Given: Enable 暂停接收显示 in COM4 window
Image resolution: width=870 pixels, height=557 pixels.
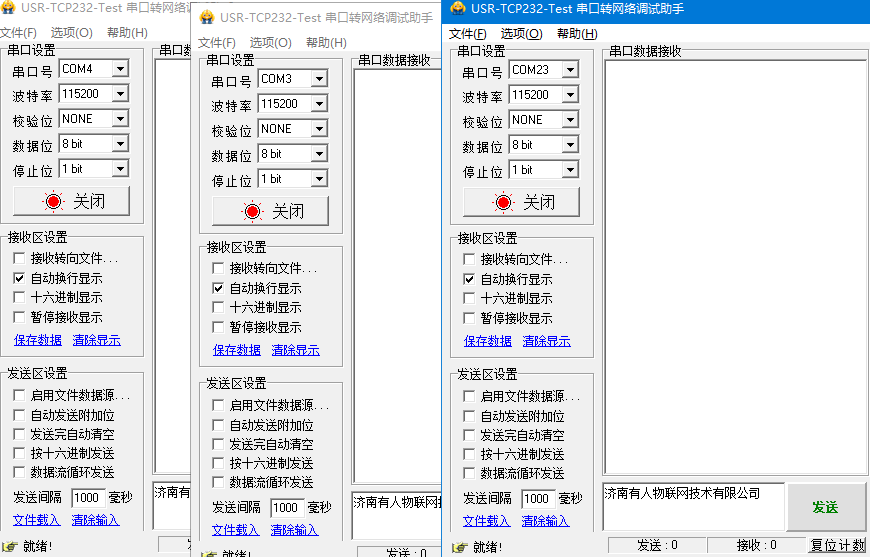Looking at the screenshot, I should (x=19, y=317).
